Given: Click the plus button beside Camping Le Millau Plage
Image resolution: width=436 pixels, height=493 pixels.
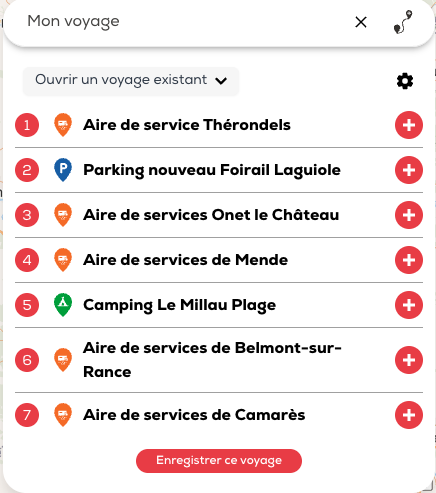Looking at the screenshot, I should click(409, 305).
